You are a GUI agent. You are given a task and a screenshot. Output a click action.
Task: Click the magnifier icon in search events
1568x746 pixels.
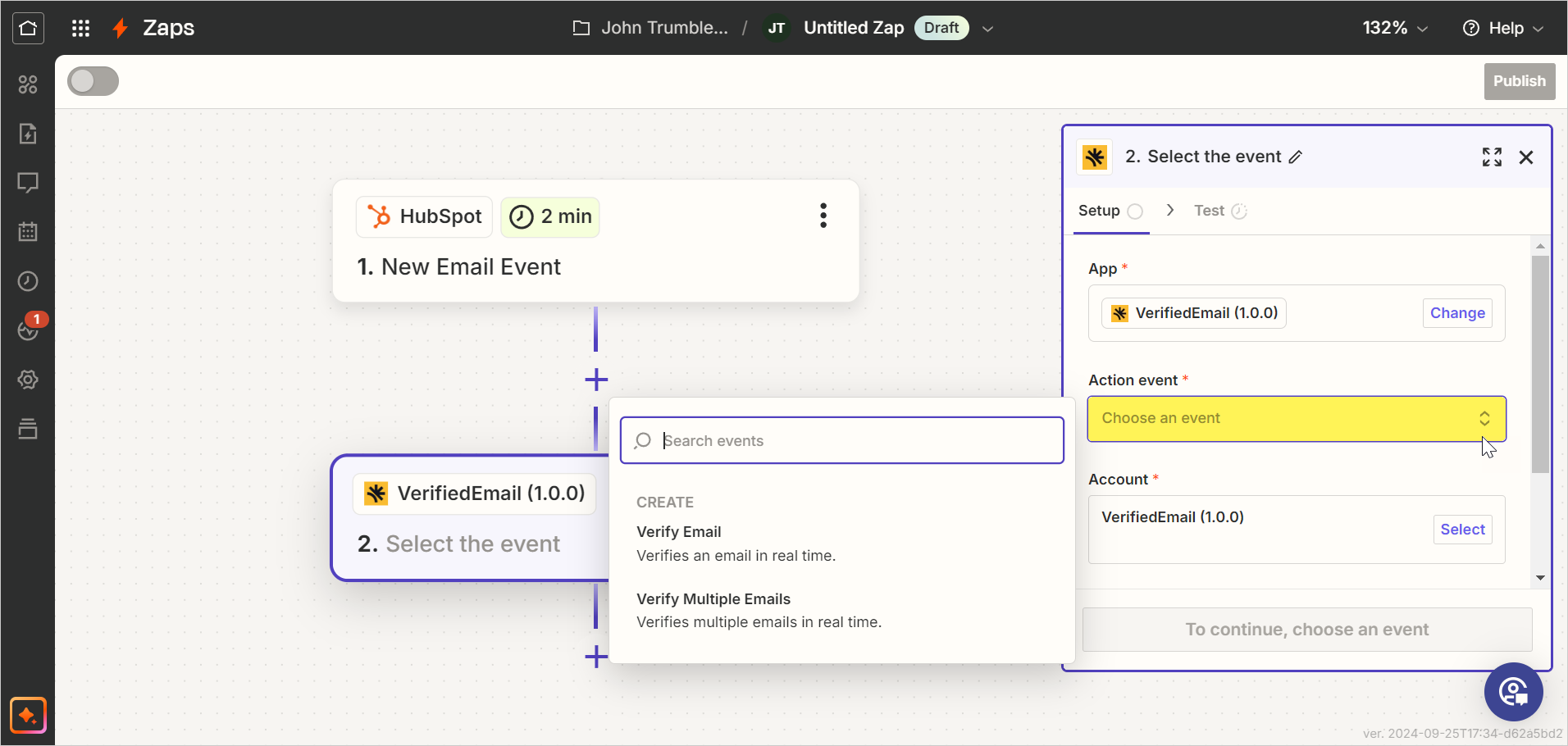[643, 441]
